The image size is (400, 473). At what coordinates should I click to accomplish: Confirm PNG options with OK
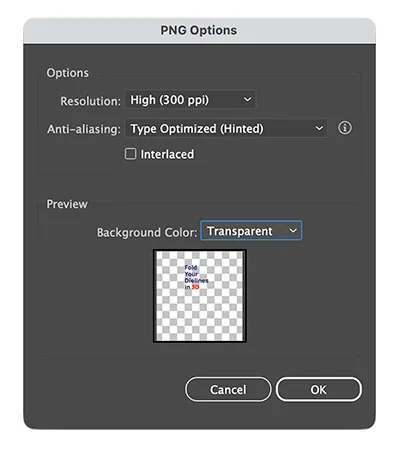pyautogui.click(x=319, y=389)
